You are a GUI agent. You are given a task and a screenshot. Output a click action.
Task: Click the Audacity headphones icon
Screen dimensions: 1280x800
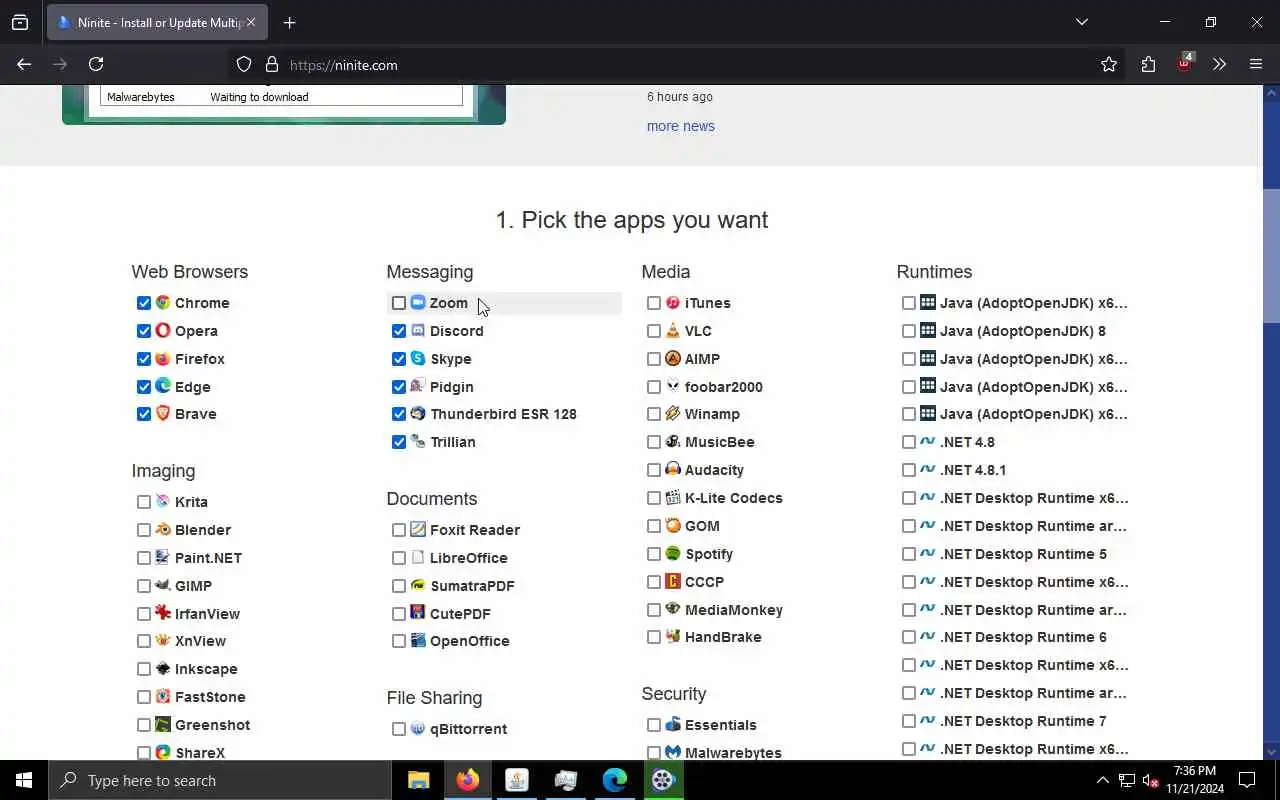pos(673,469)
